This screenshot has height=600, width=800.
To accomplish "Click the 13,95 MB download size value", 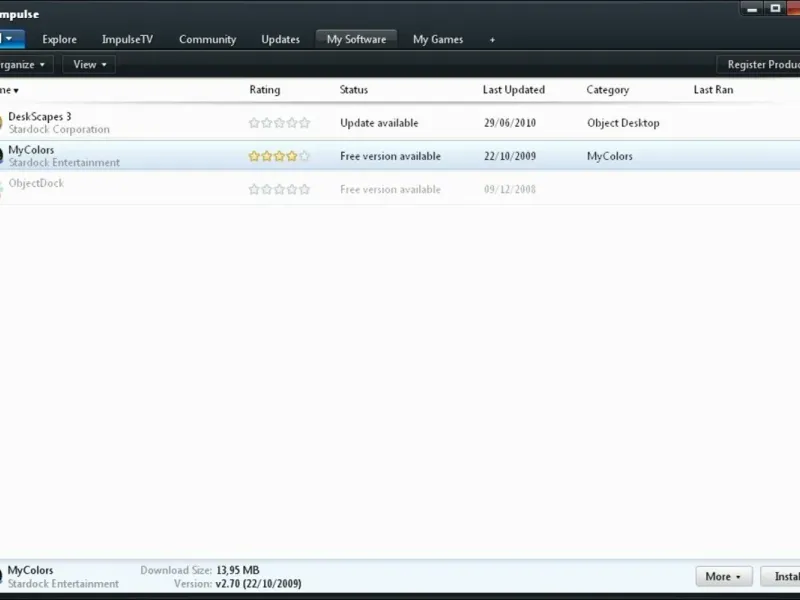I will pyautogui.click(x=238, y=570).
